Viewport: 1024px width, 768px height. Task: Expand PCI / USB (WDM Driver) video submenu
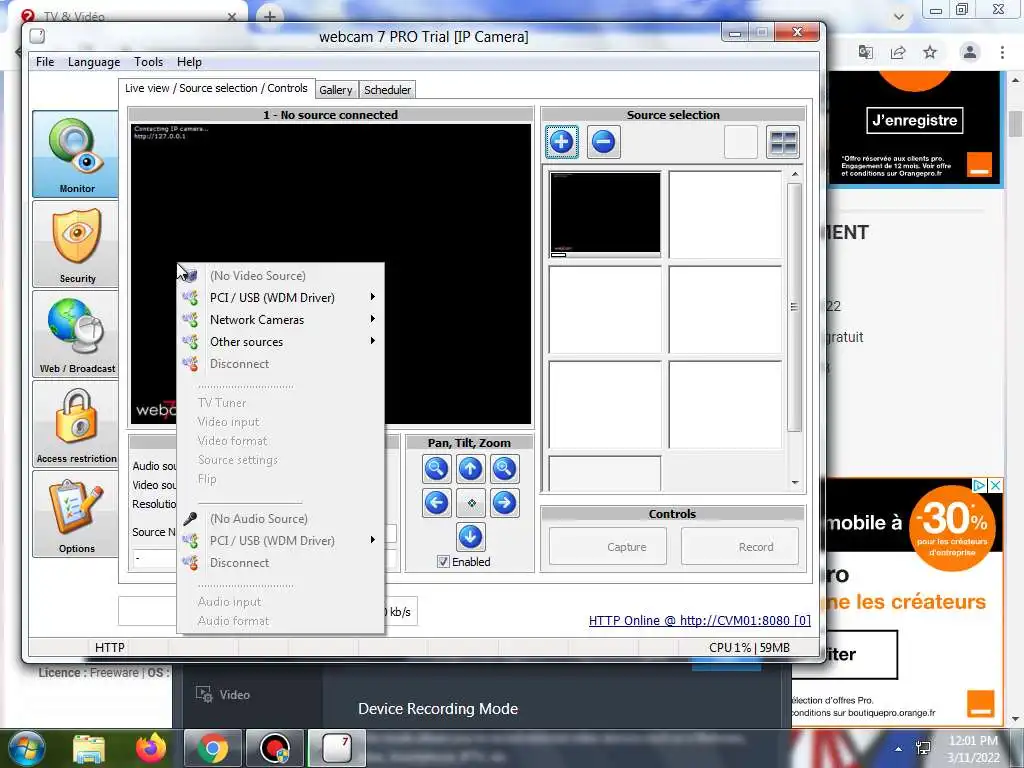pyautogui.click(x=280, y=297)
